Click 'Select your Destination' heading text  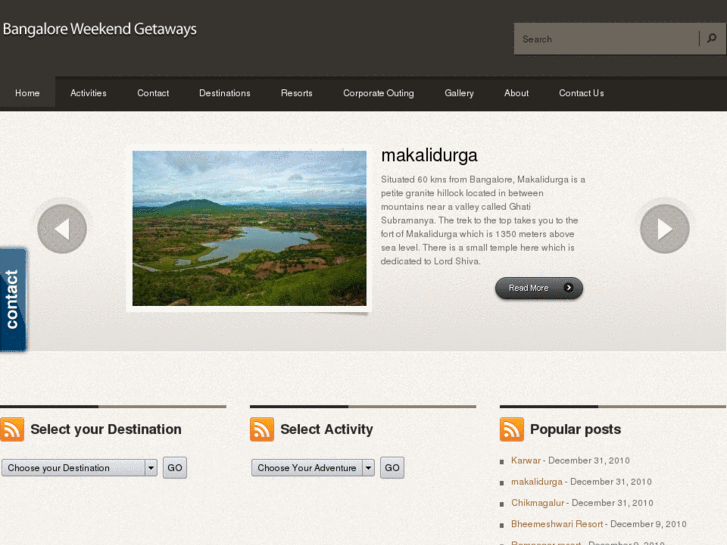[106, 429]
